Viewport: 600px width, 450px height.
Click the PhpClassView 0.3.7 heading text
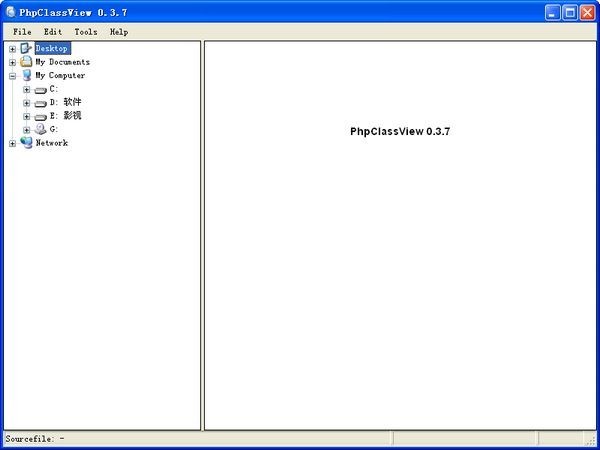coord(400,131)
